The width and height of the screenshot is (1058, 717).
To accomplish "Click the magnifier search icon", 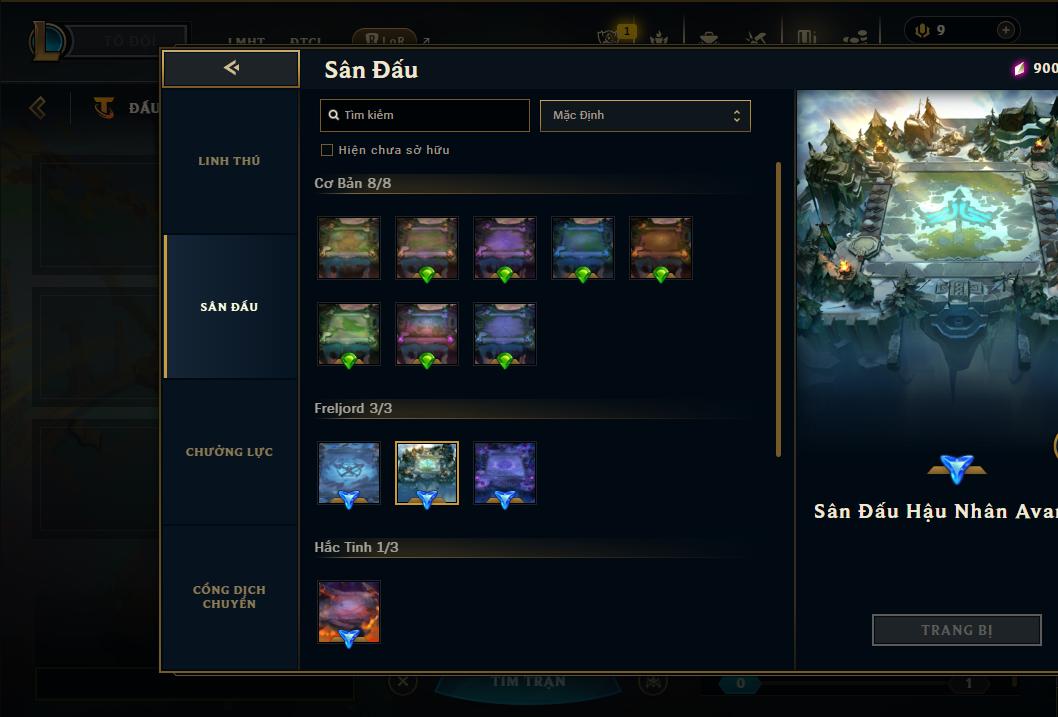I will (333, 115).
